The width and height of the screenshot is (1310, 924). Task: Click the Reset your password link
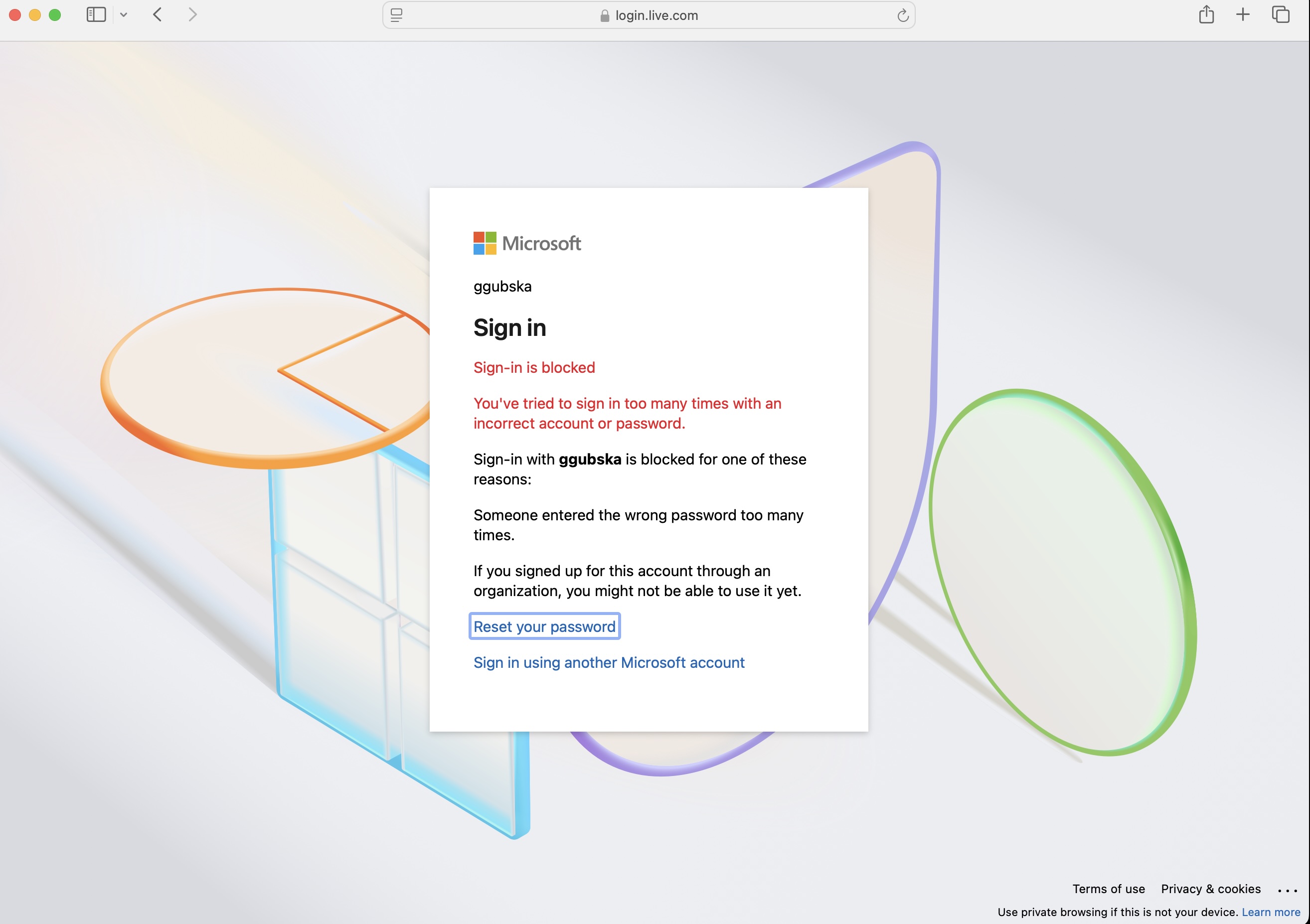544,626
